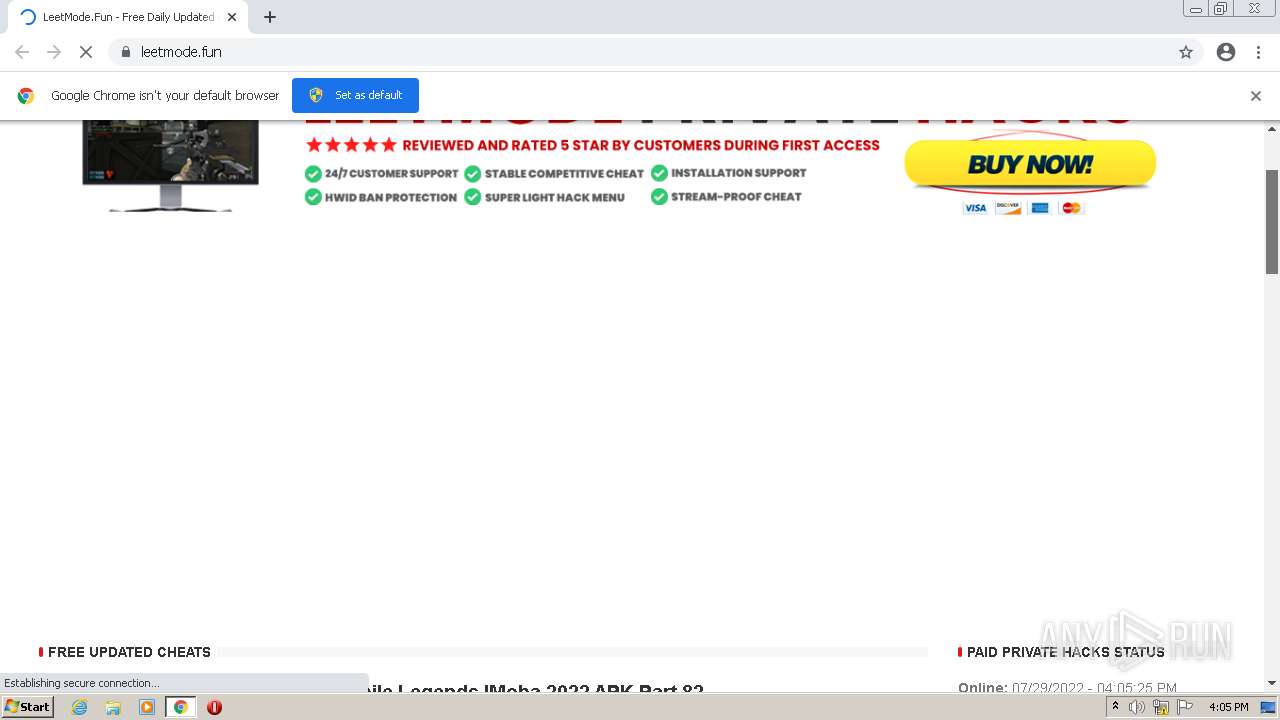The height and width of the screenshot is (720, 1280).
Task: Open media player from taskbar
Action: pyautogui.click(x=147, y=707)
